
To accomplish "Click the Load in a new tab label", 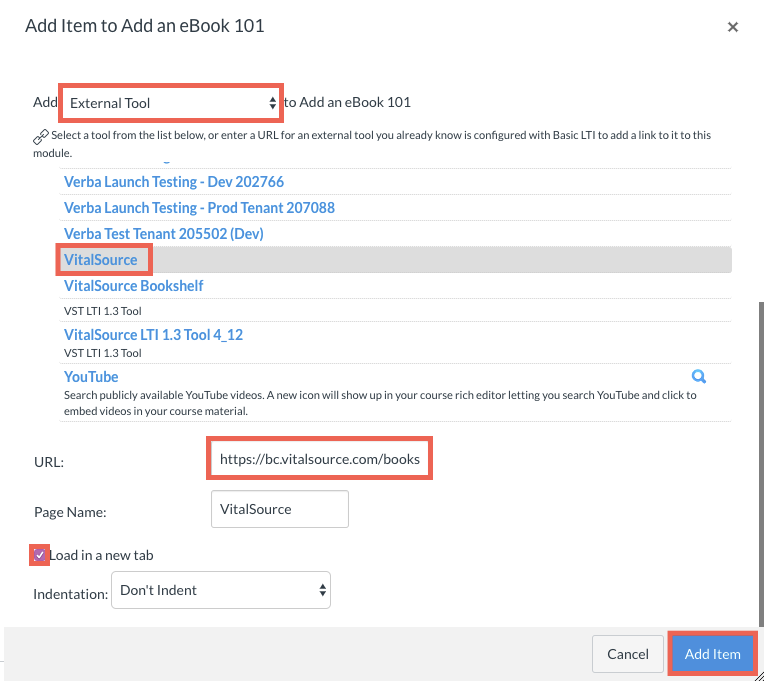I will click(x=101, y=555).
